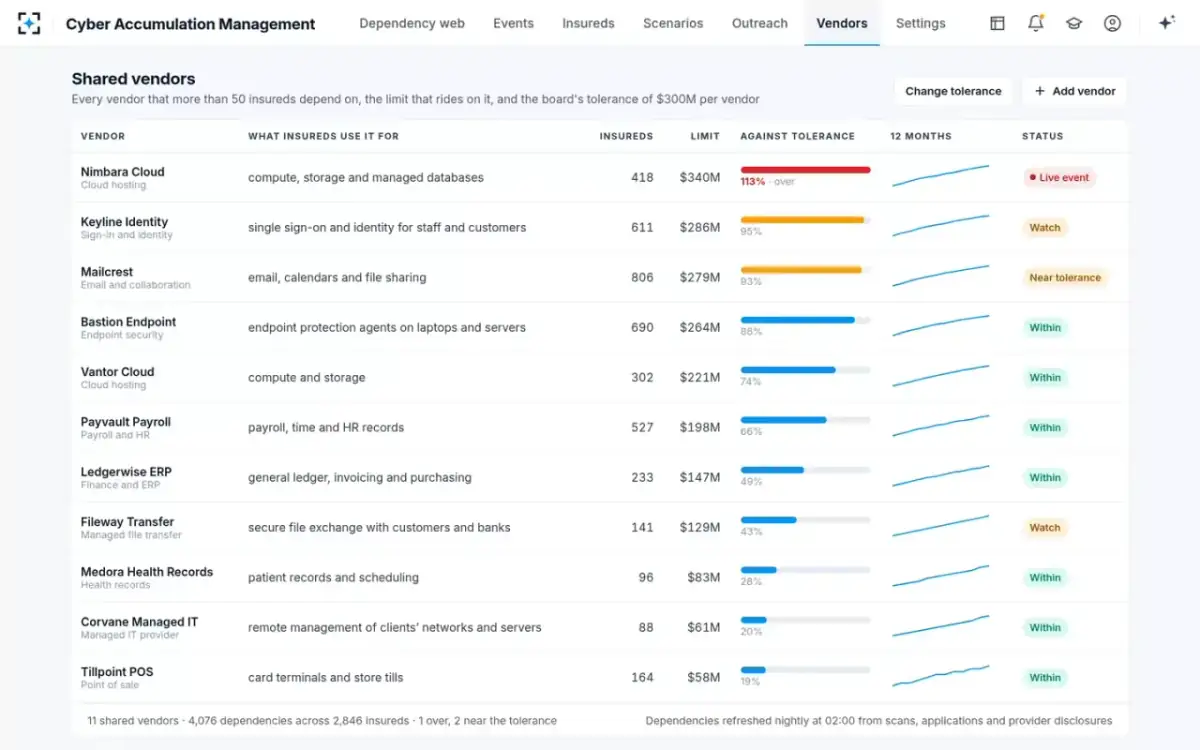The width and height of the screenshot is (1200, 750).
Task: Click the Watch badge for Fileway Transfer
Action: click(x=1045, y=527)
